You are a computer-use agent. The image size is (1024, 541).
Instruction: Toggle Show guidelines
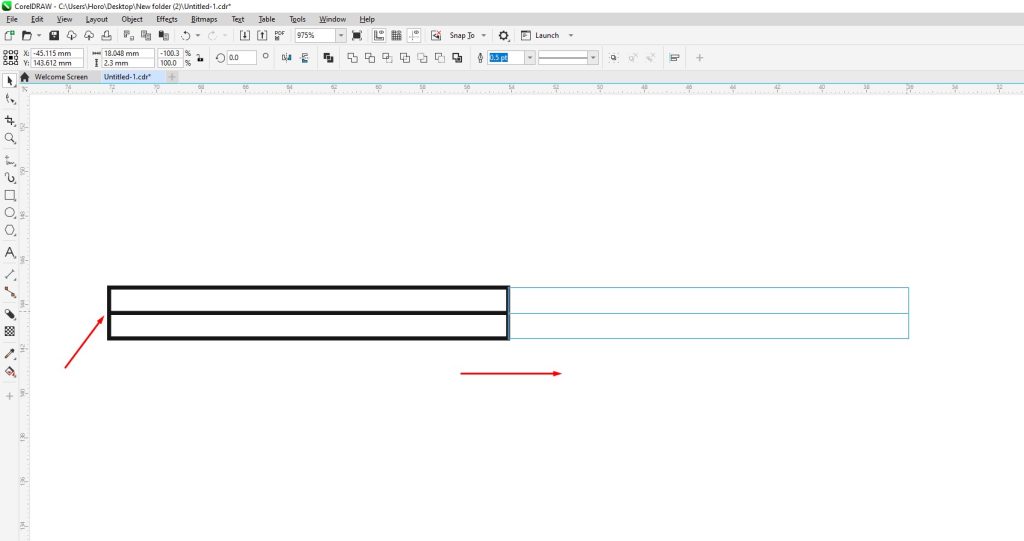414,35
